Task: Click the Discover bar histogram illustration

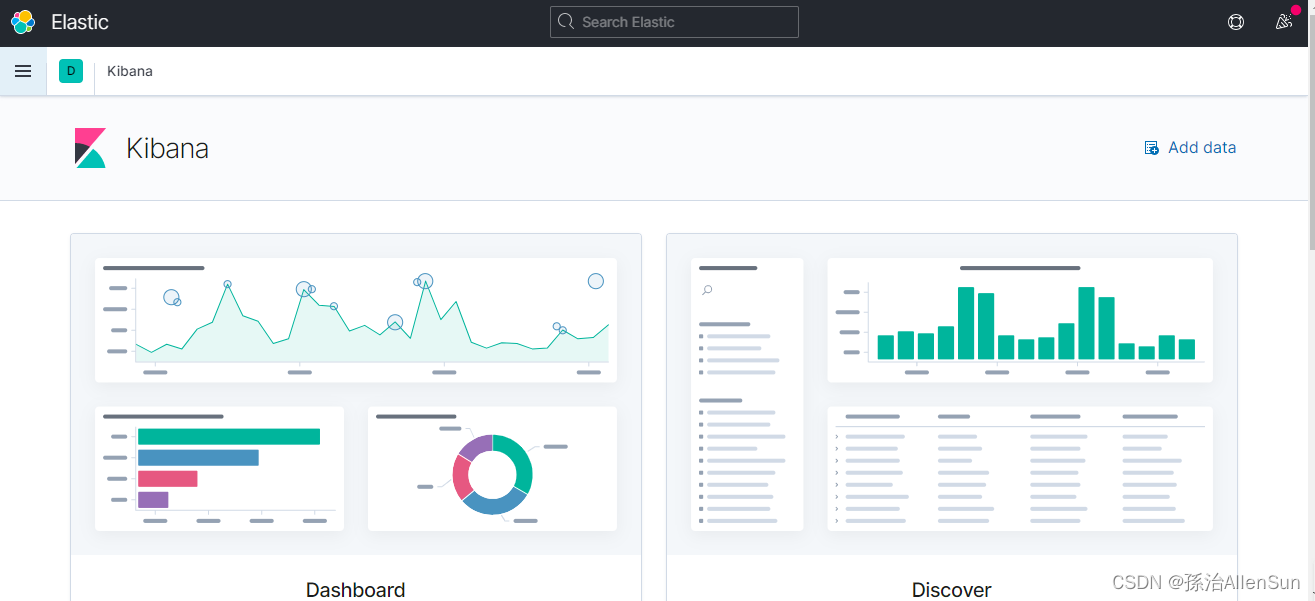Action: (x=1020, y=320)
